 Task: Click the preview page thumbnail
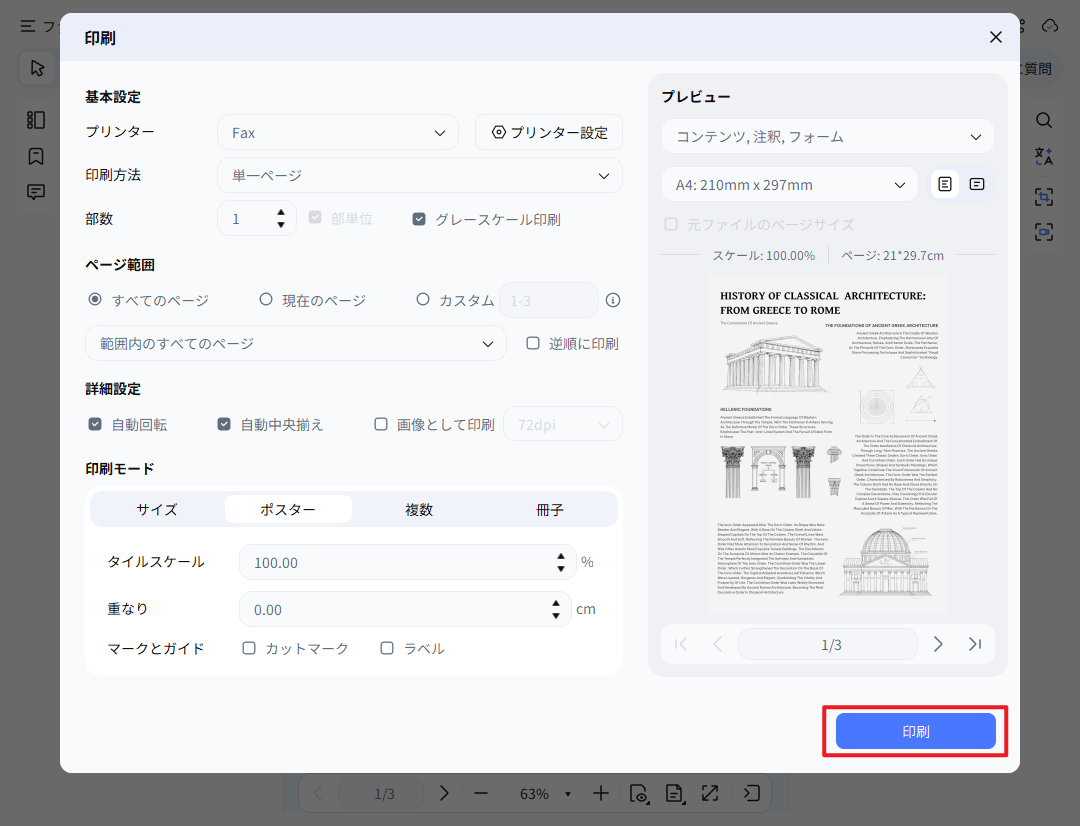[x=828, y=444]
